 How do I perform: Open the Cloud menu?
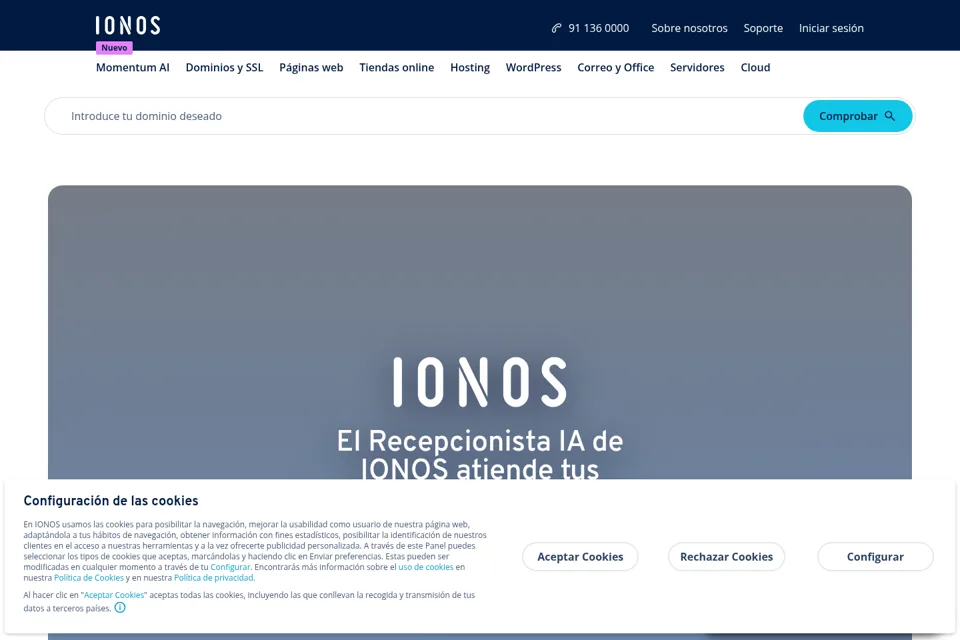tap(756, 67)
